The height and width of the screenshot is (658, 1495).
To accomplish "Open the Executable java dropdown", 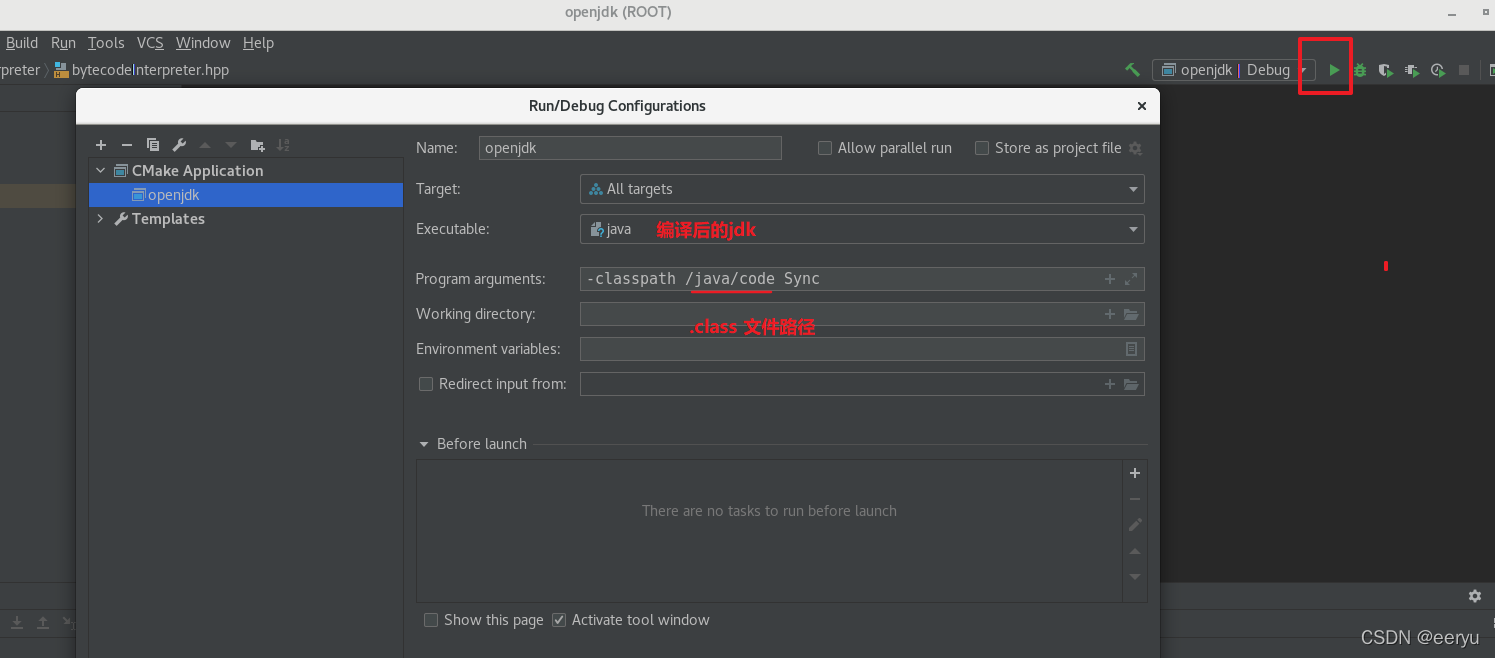I will click(862, 229).
